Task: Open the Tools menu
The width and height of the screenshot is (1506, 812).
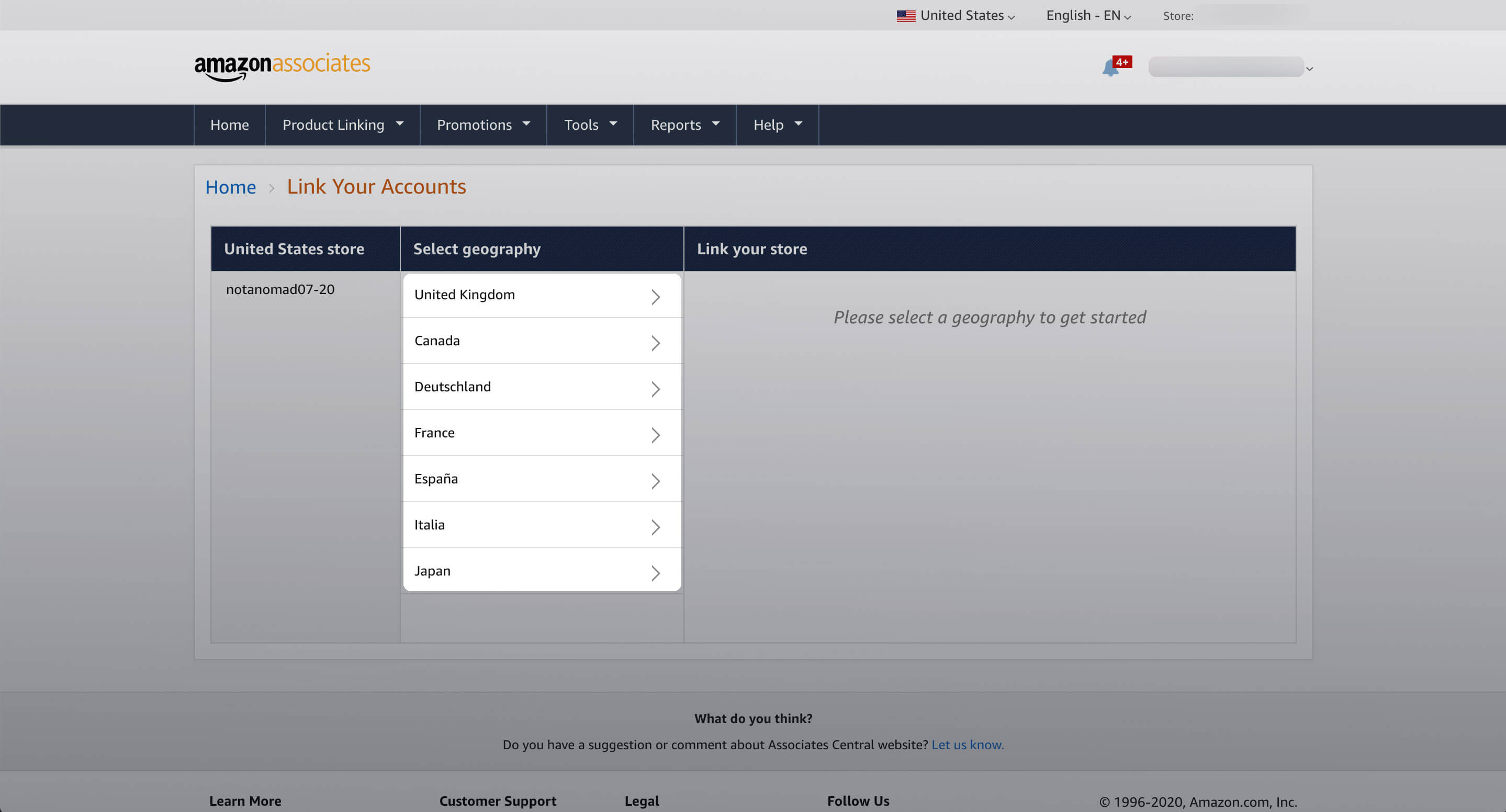Action: 590,125
